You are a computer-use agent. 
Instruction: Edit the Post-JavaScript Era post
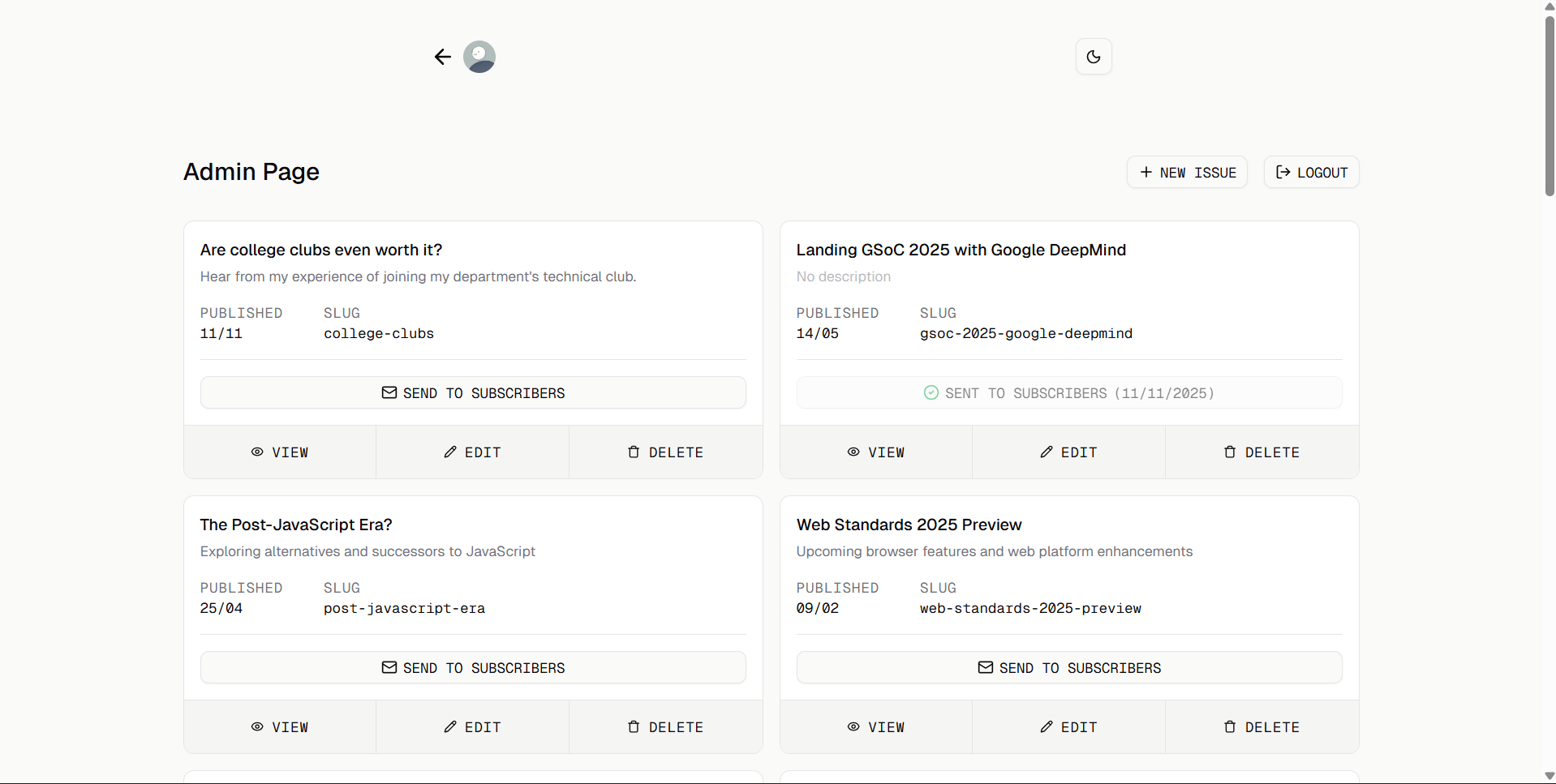pyautogui.click(x=472, y=726)
